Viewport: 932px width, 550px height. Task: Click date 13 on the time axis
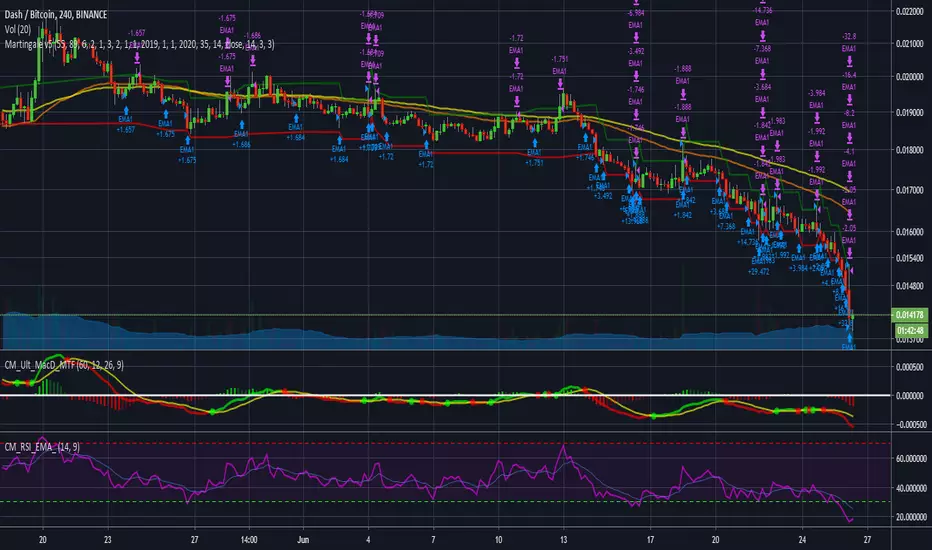coord(563,540)
